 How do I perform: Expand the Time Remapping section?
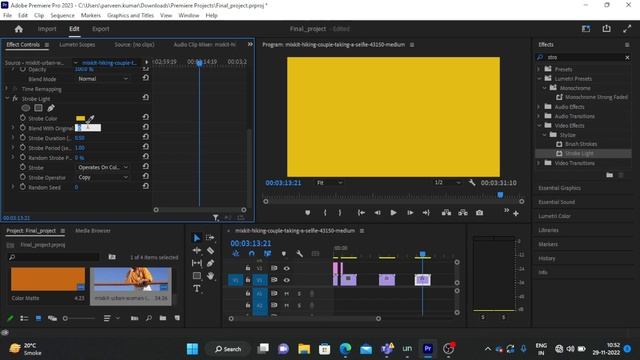[x=7, y=89]
